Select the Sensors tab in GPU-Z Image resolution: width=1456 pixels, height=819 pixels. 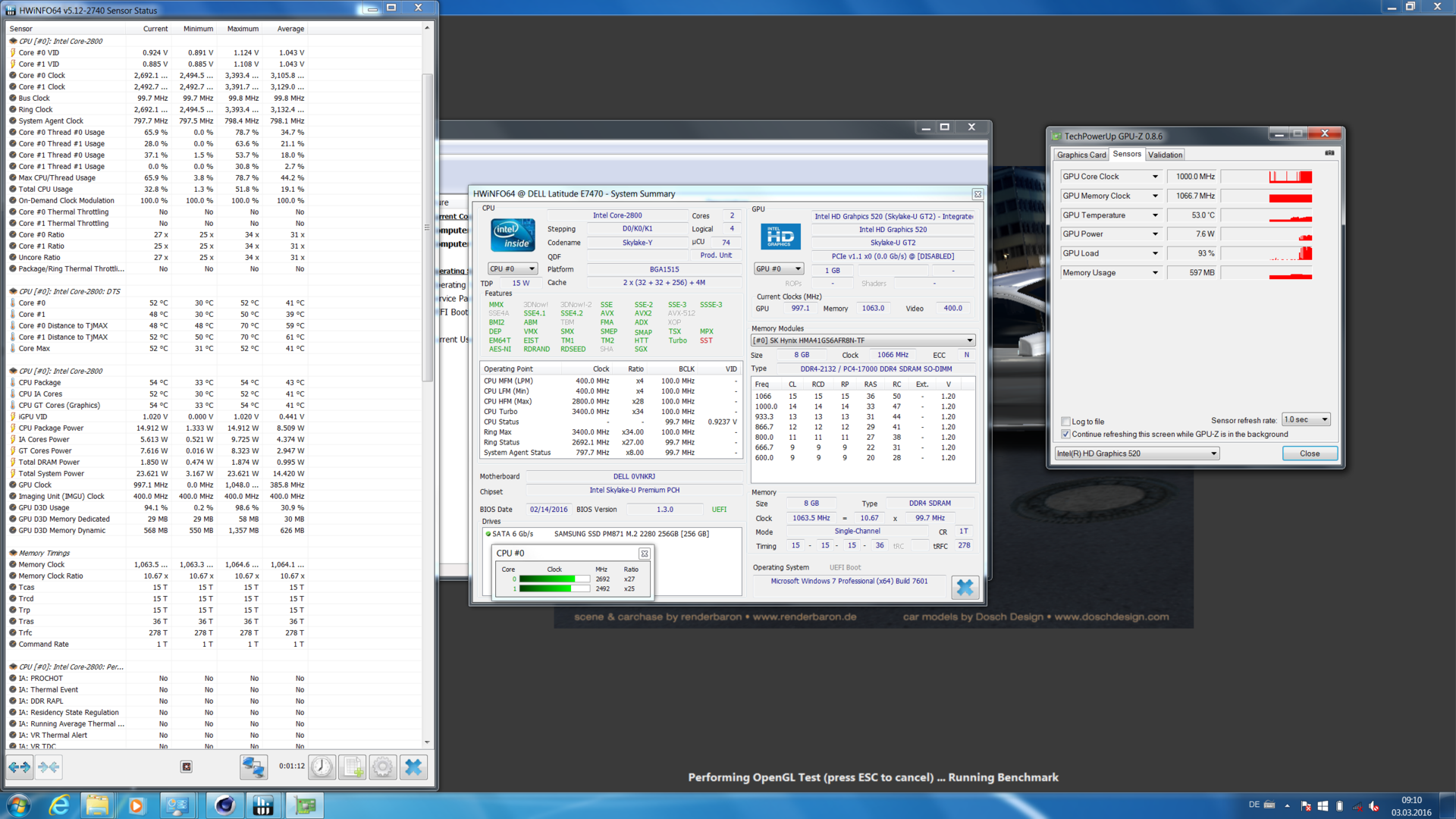coord(1127,154)
